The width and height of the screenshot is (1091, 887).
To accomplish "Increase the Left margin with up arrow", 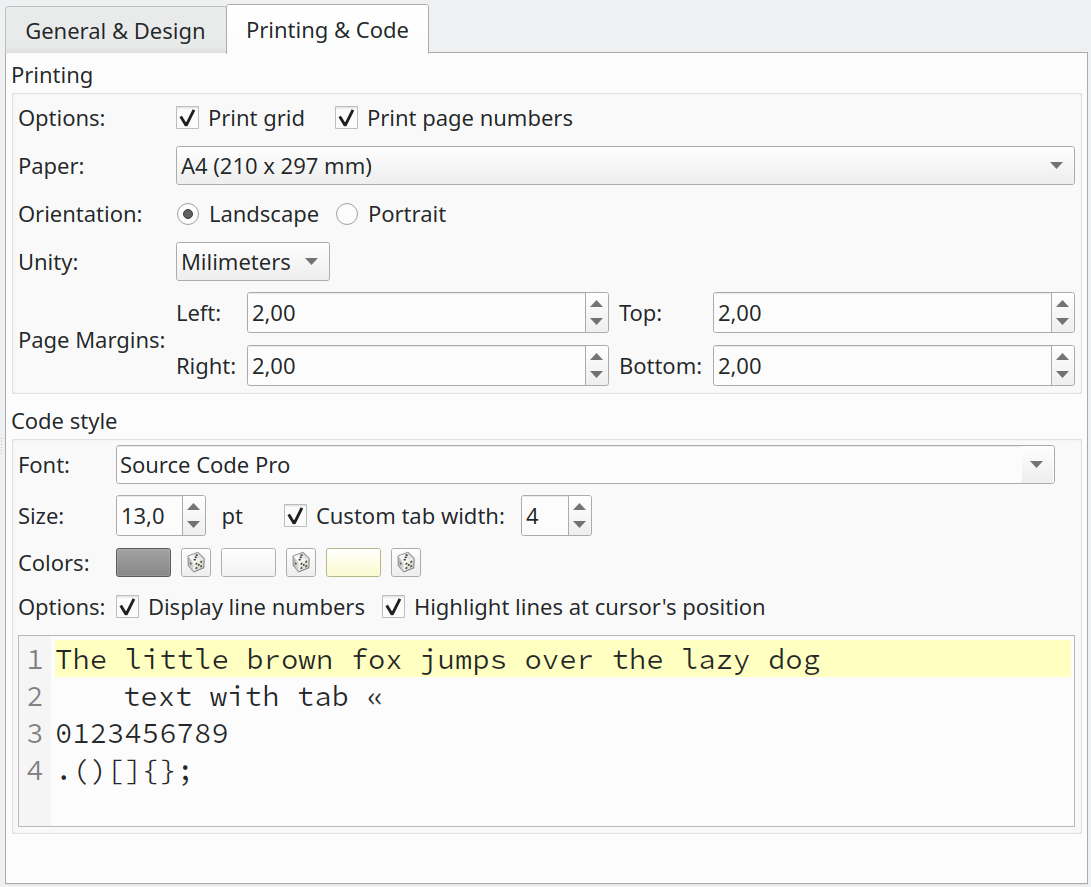I will tap(596, 304).
